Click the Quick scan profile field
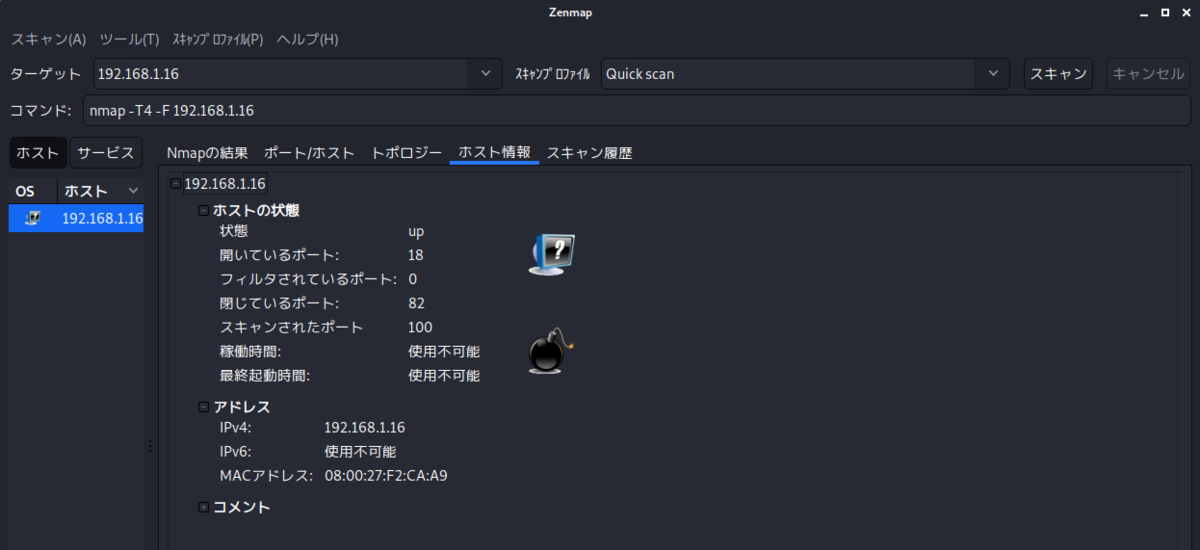 [x=788, y=74]
